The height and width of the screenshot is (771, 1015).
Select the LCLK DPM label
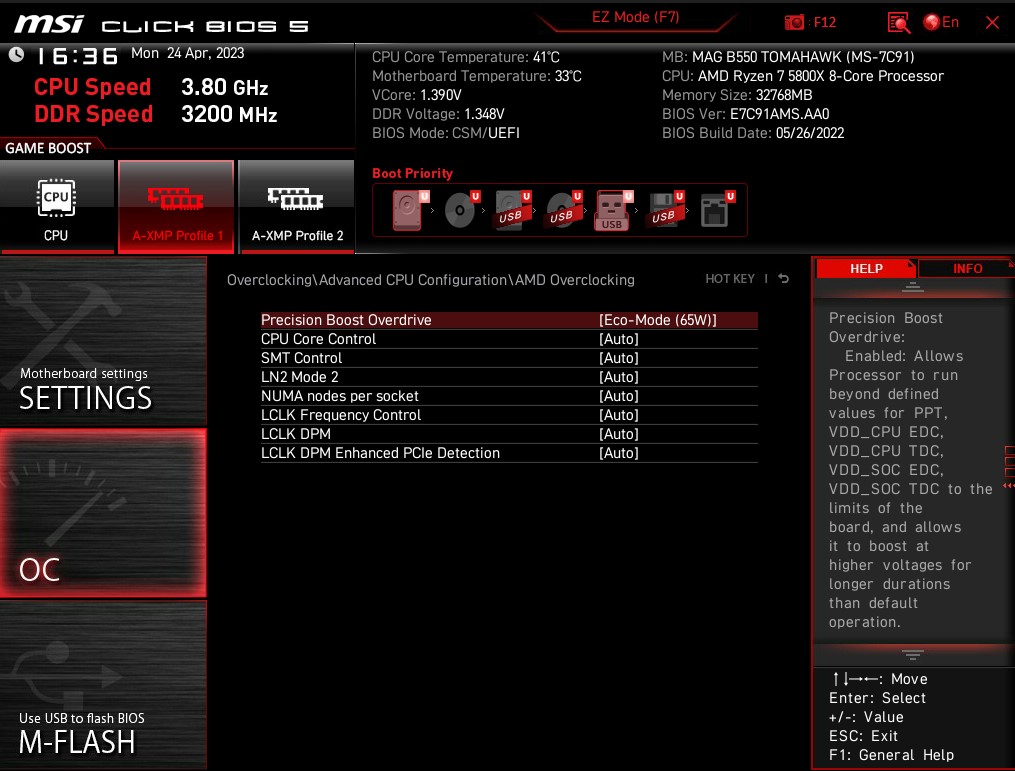[296, 434]
